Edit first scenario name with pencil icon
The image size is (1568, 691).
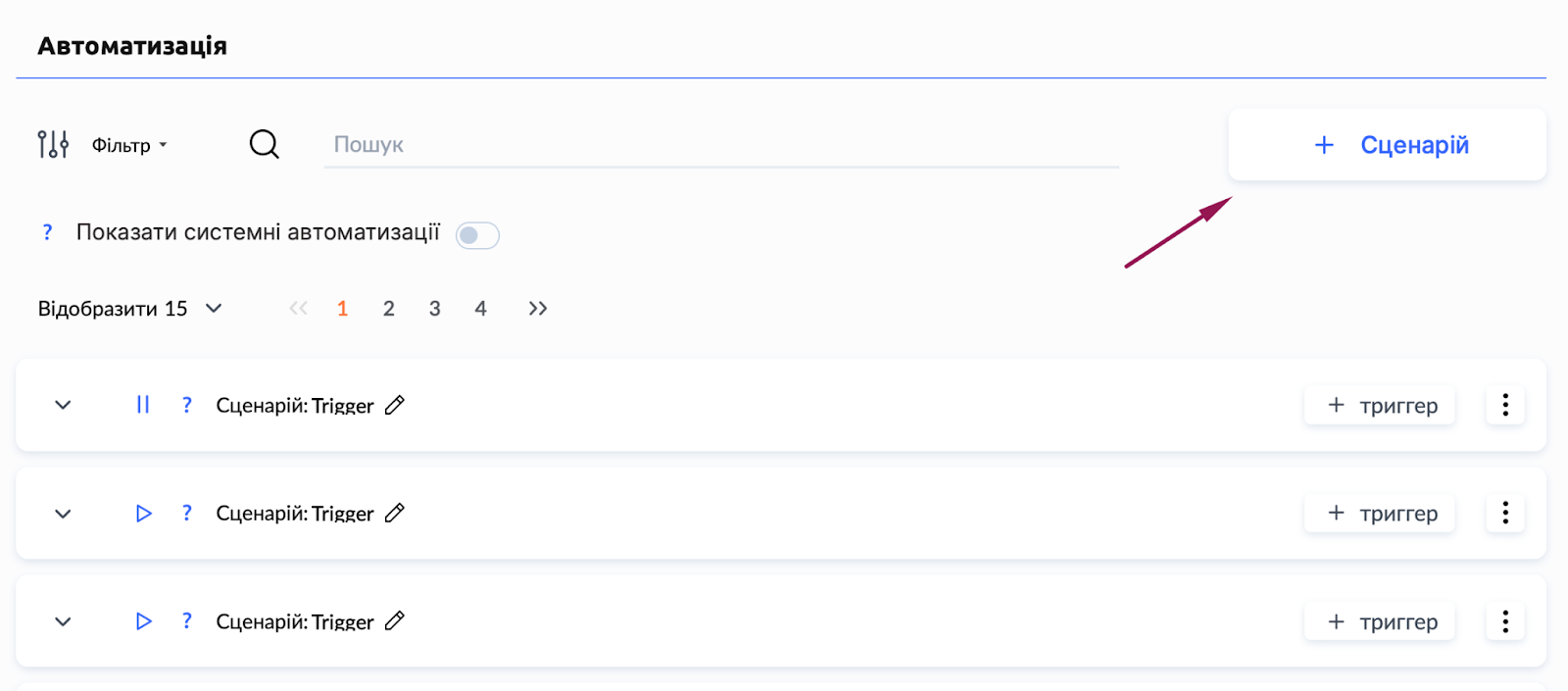click(x=395, y=405)
